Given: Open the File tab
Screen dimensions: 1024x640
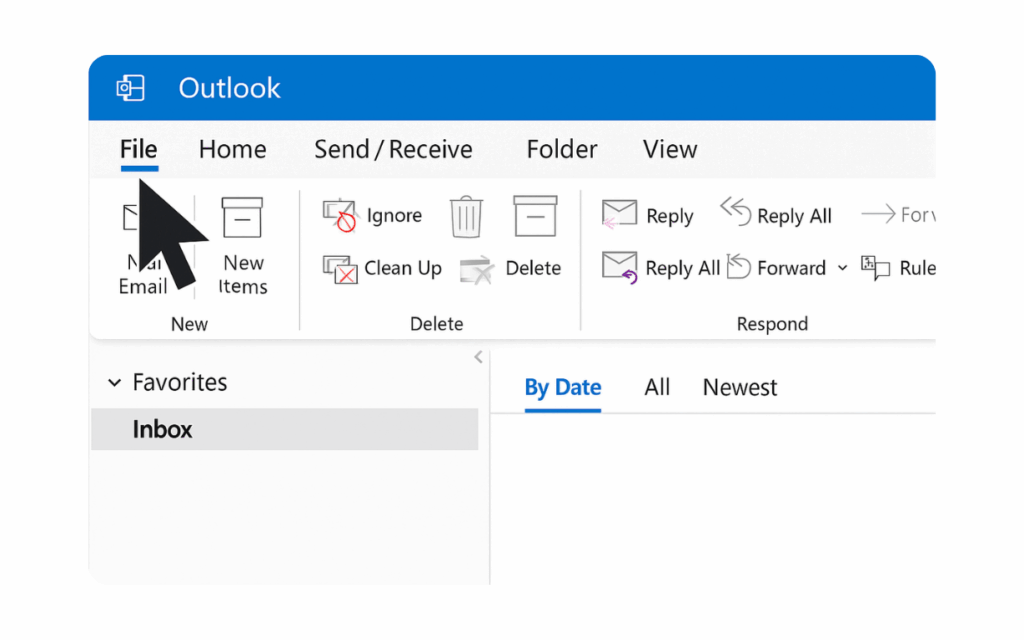Looking at the screenshot, I should click(138, 150).
